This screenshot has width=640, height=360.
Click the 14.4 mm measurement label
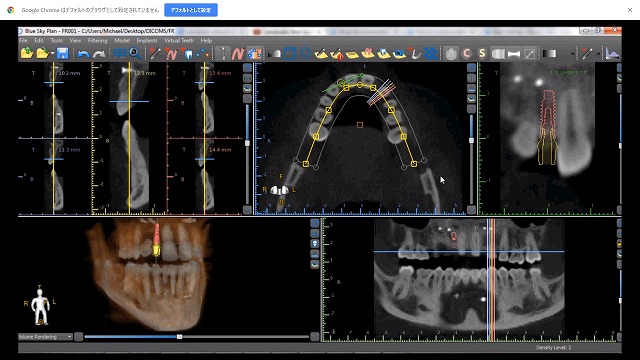pyautogui.click(x=220, y=150)
